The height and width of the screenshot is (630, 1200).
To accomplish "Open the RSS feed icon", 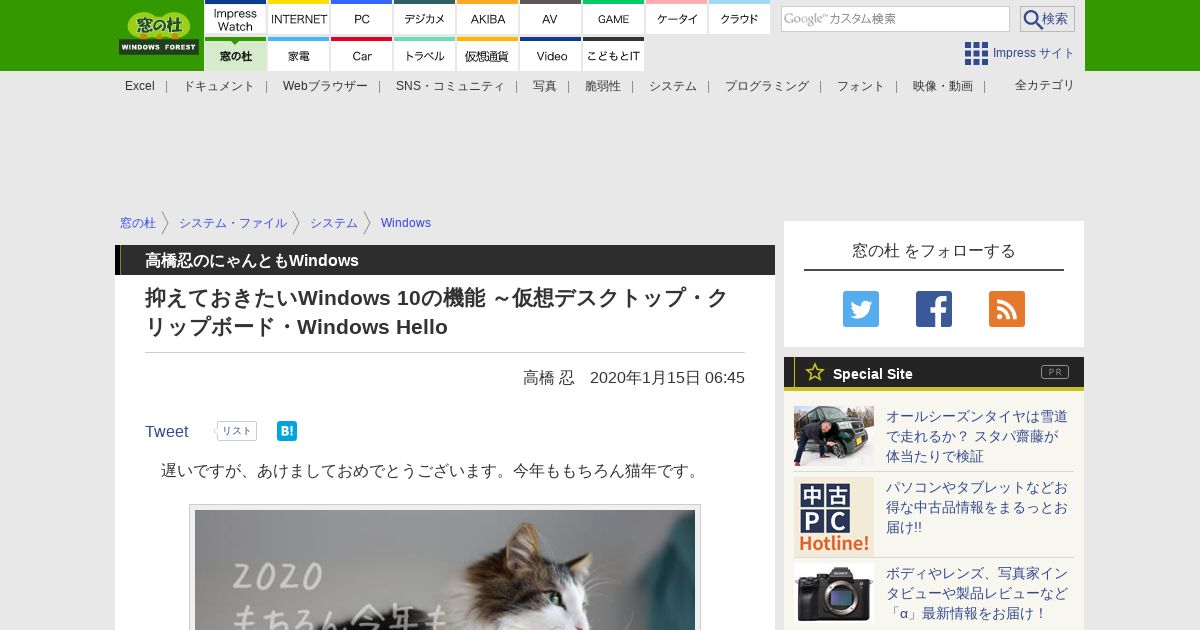I will [1007, 309].
